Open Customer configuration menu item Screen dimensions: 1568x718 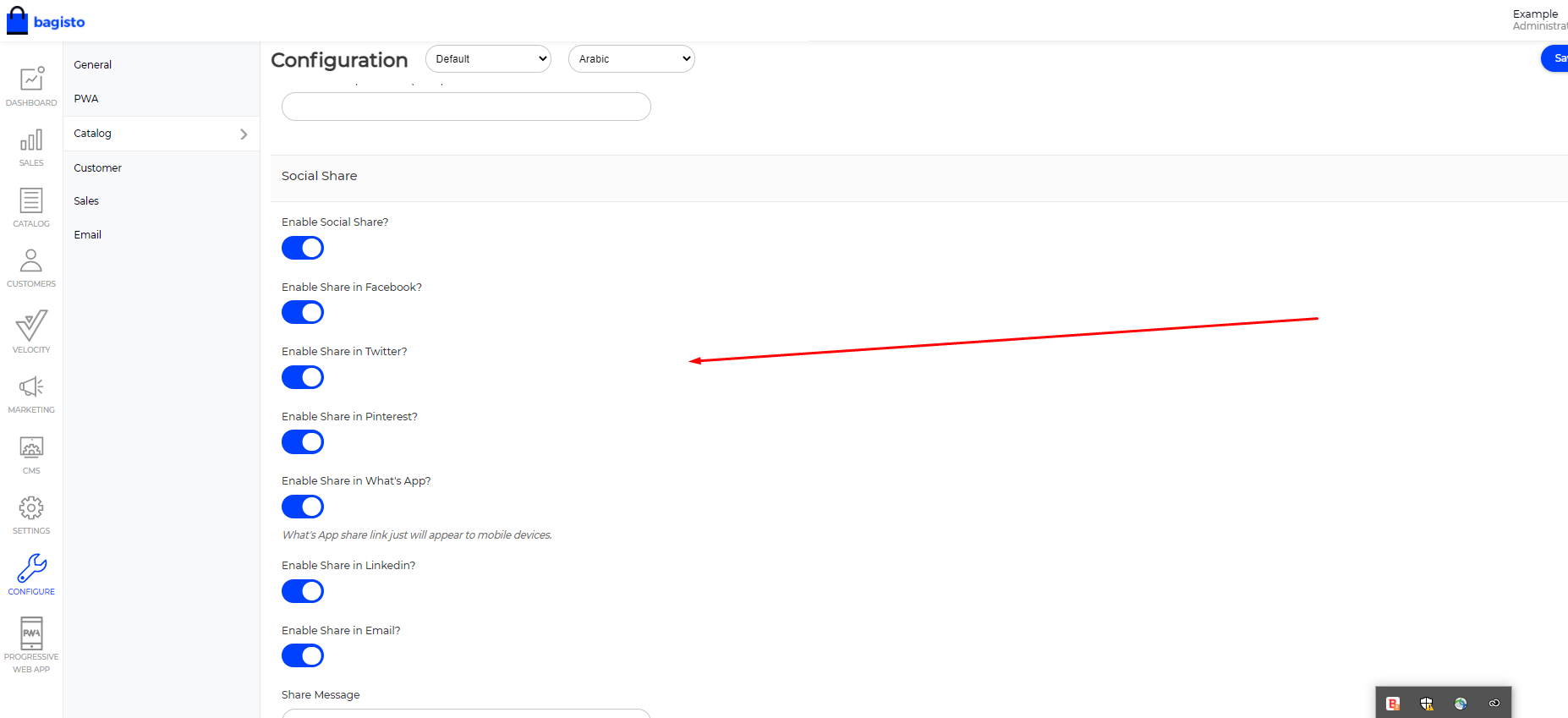point(97,167)
